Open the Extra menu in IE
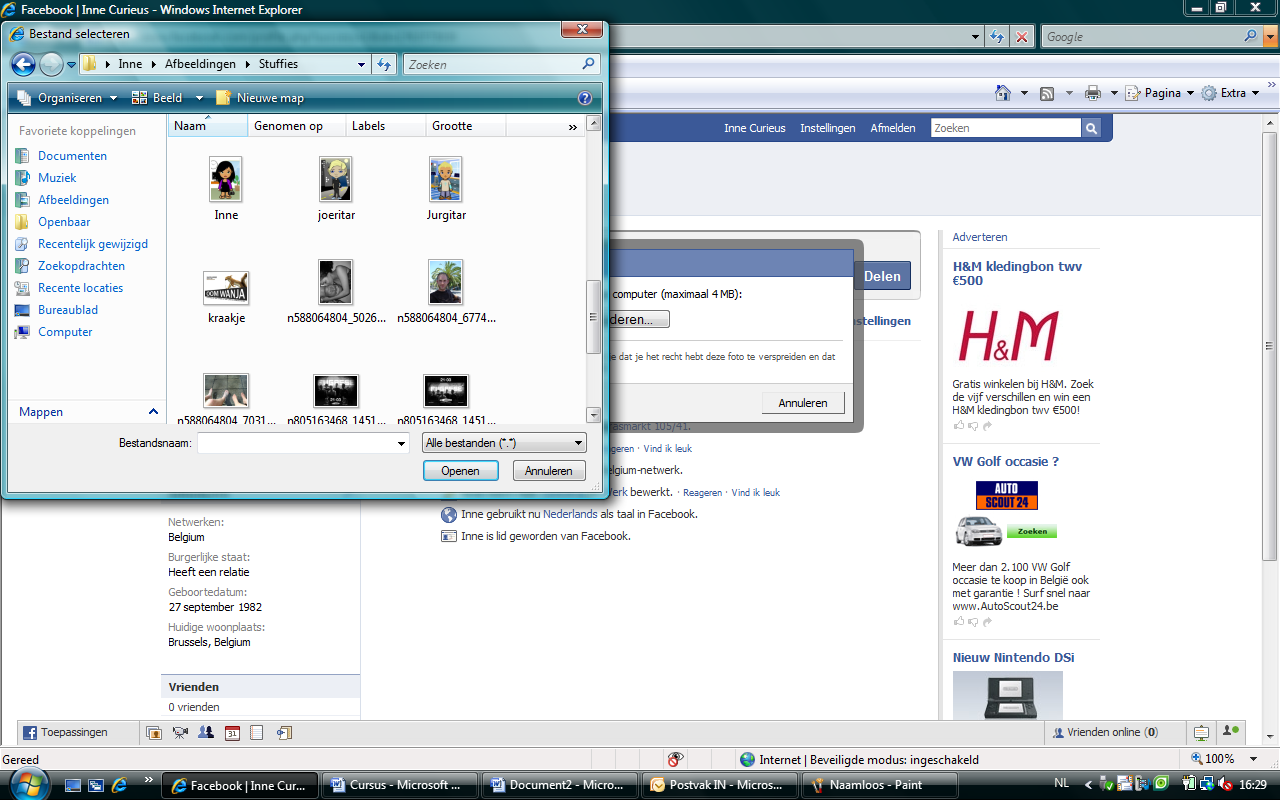This screenshot has height=800, width=1280. coord(1230,93)
